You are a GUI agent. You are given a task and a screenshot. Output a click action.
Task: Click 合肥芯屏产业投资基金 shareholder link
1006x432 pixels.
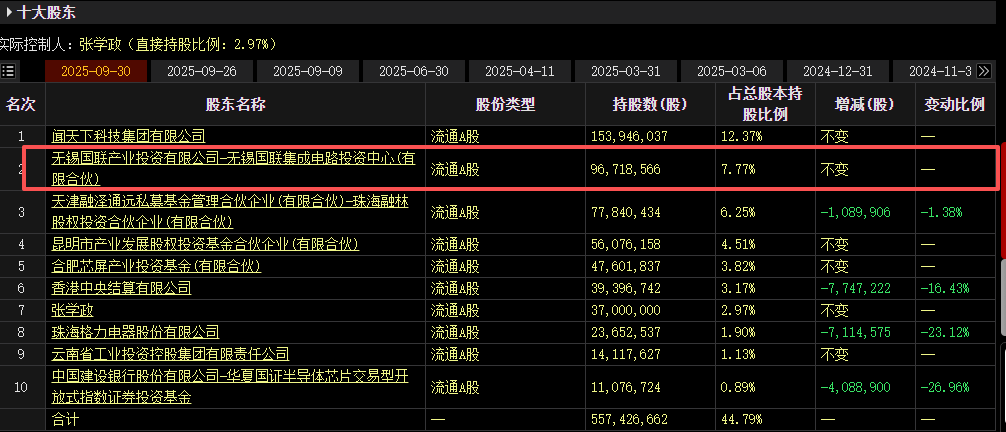[157, 266]
